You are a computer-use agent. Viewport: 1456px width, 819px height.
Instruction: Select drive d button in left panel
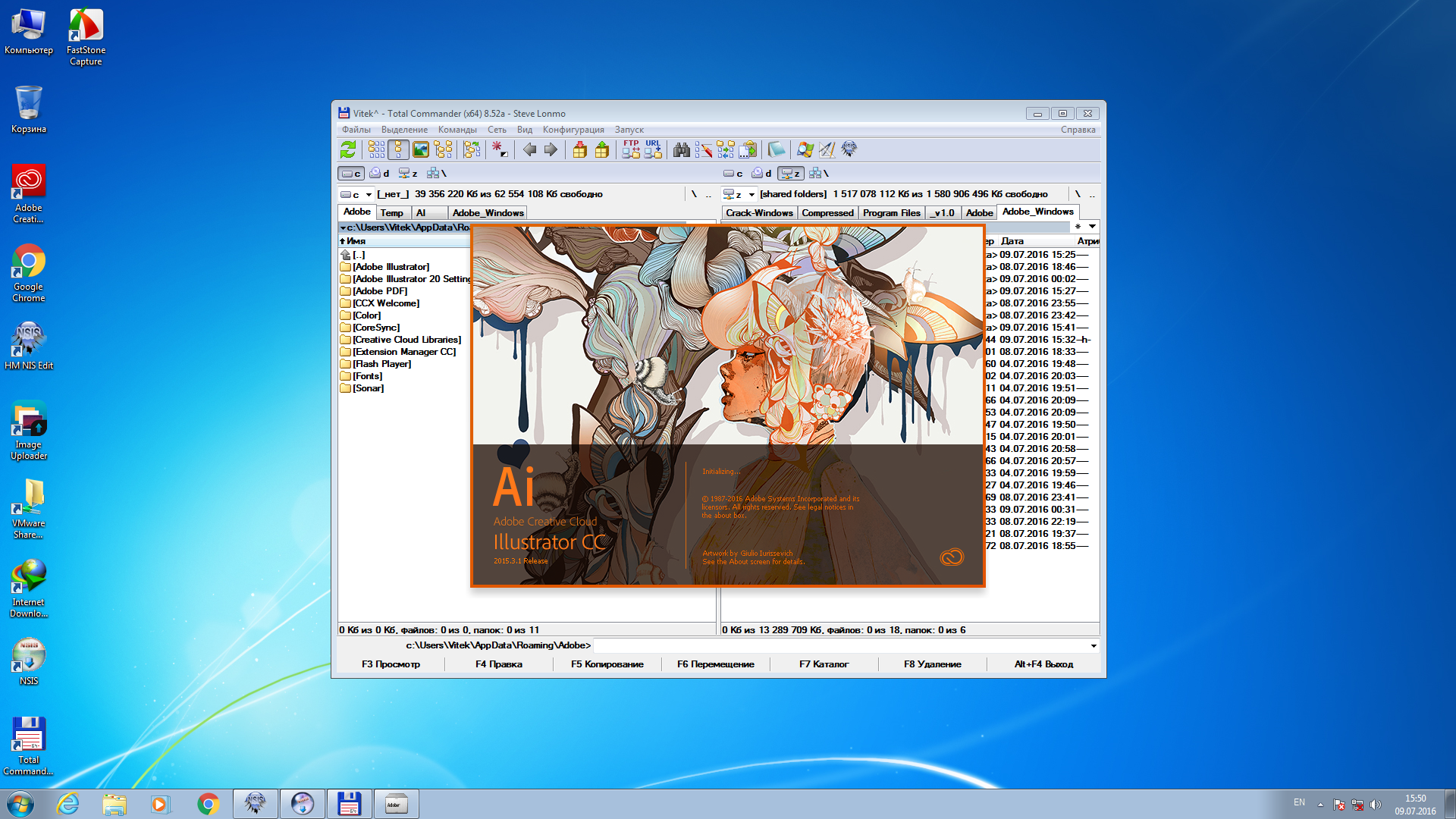coord(379,174)
